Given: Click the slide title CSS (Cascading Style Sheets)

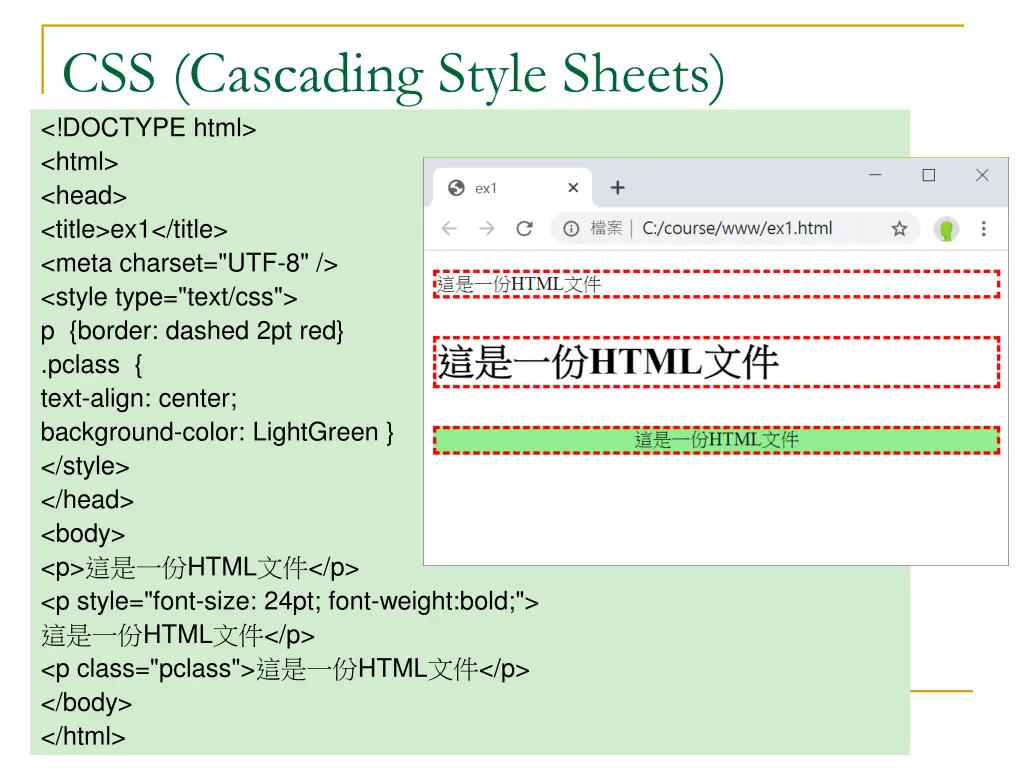Looking at the screenshot, I should pos(393,75).
